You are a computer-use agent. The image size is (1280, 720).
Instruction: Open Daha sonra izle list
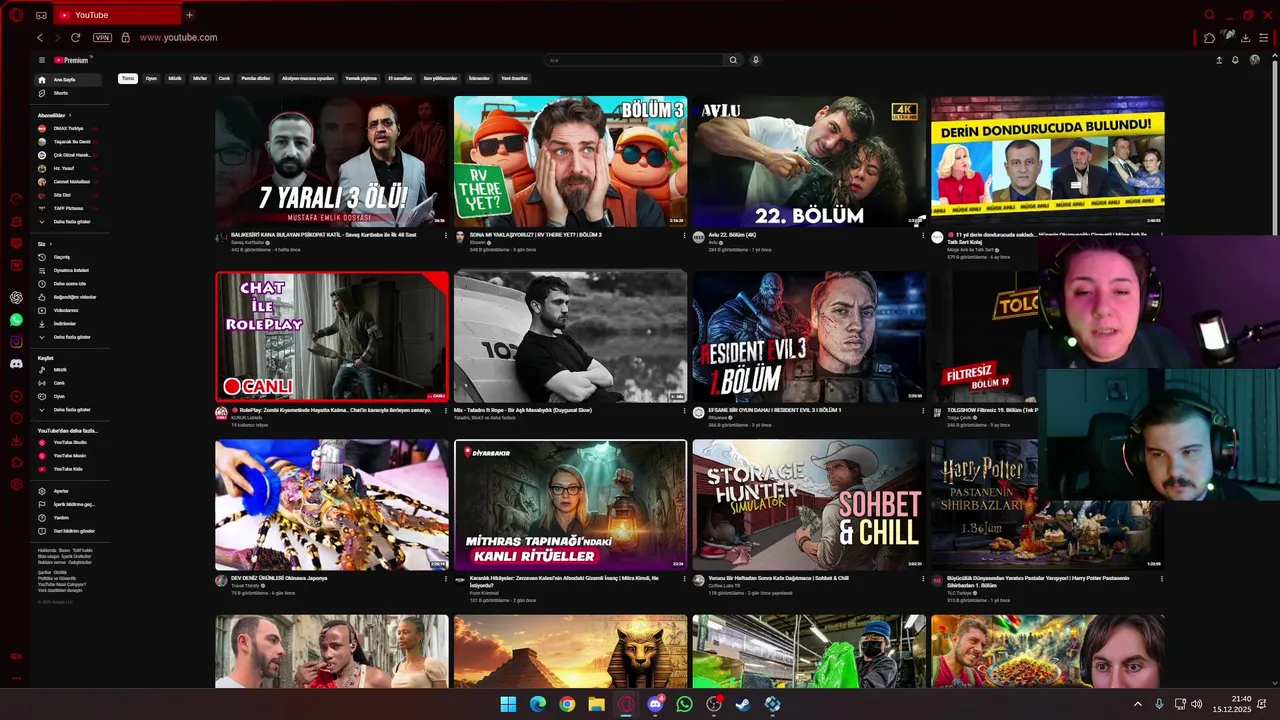(70, 283)
